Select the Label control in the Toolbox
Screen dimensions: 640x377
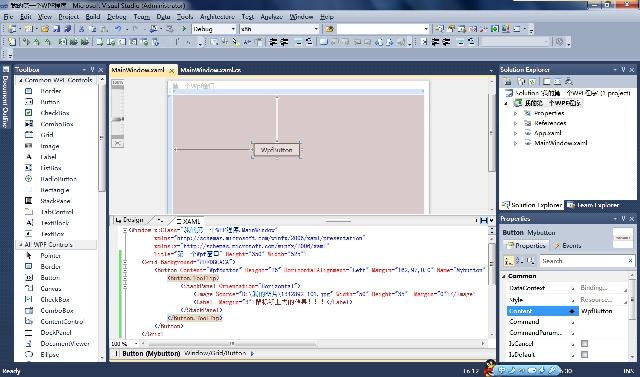(x=48, y=157)
